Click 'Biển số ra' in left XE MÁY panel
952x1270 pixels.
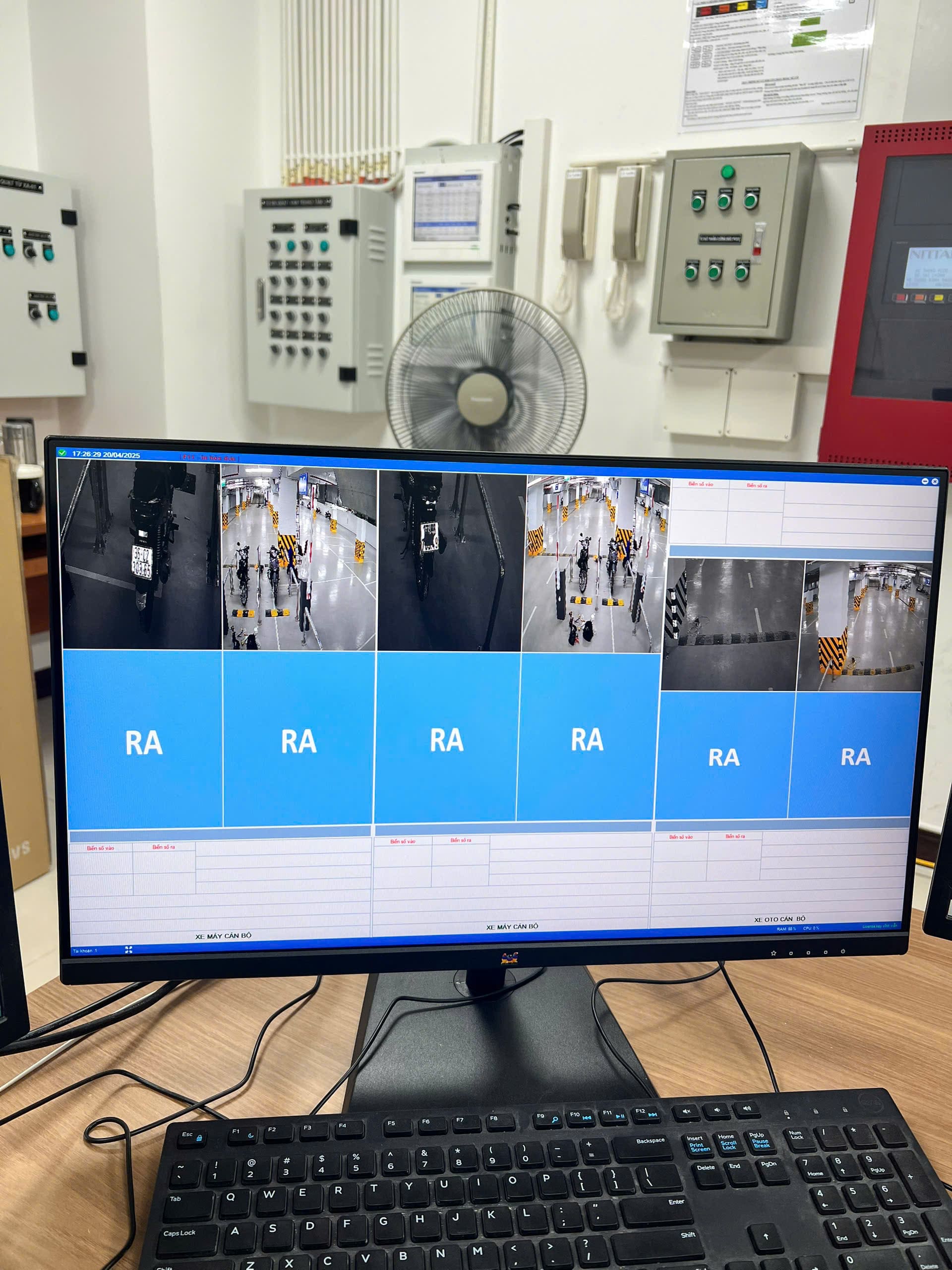point(164,847)
